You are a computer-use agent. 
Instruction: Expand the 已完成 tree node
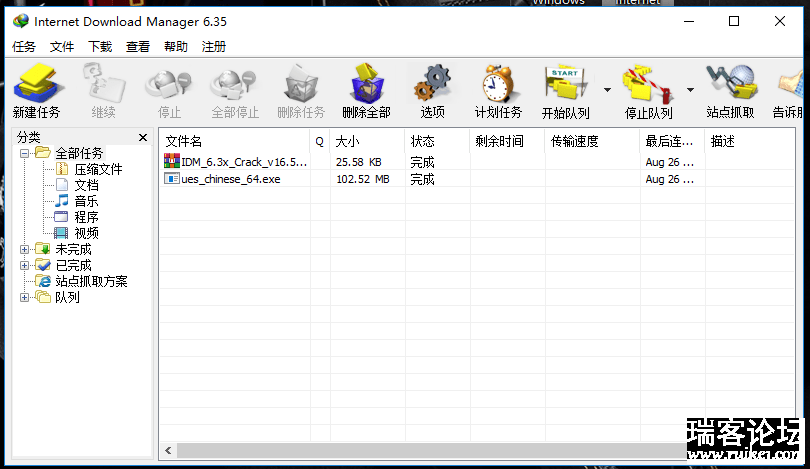(x=24, y=265)
